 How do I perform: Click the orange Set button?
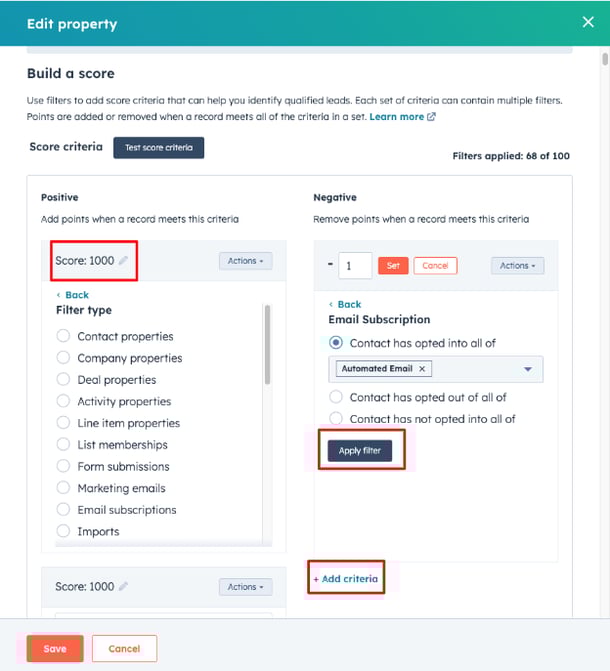click(393, 266)
